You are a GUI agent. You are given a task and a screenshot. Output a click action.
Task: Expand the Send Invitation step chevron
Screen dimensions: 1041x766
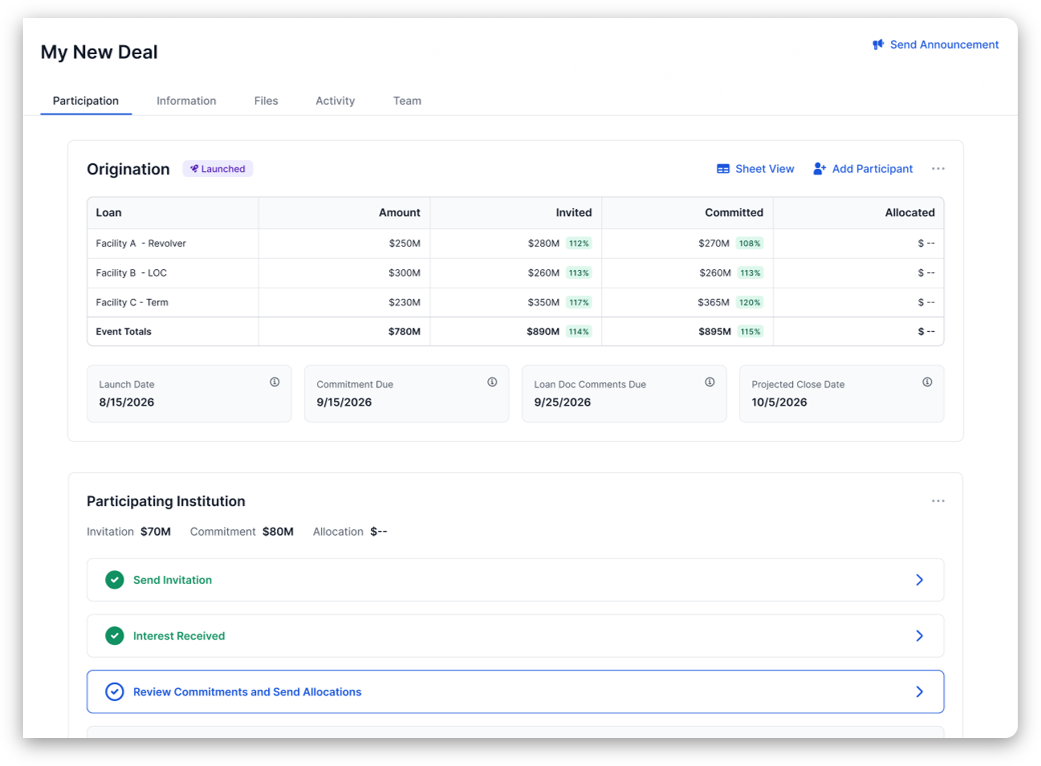pyautogui.click(x=920, y=580)
